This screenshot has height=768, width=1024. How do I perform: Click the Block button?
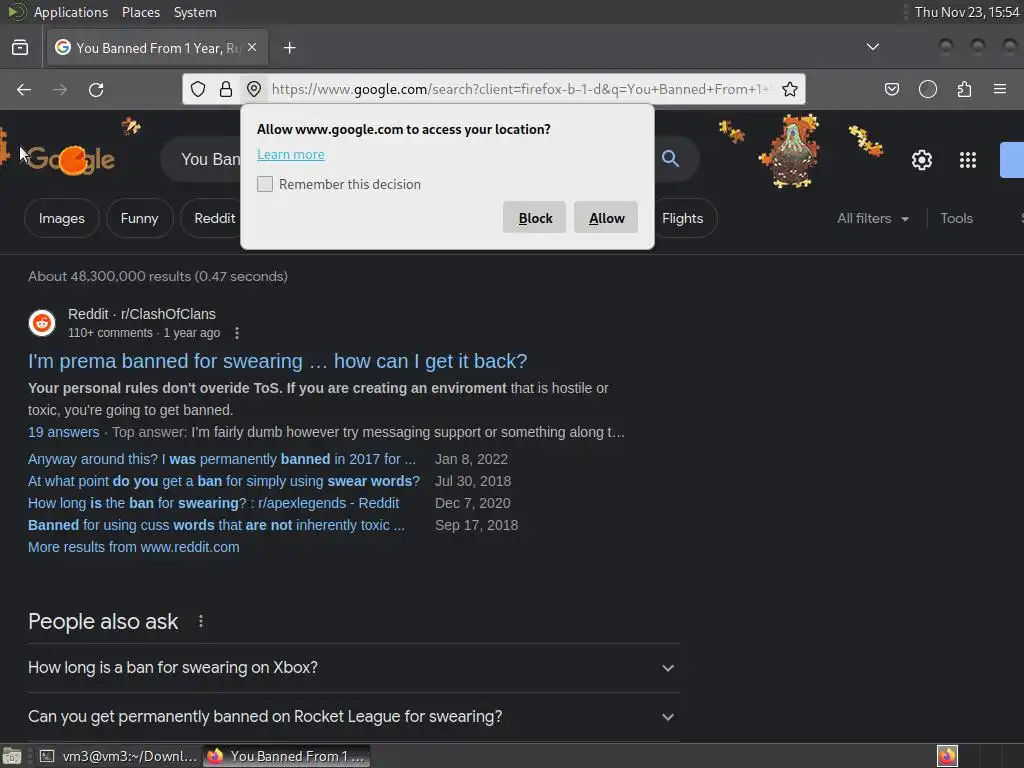[534, 217]
